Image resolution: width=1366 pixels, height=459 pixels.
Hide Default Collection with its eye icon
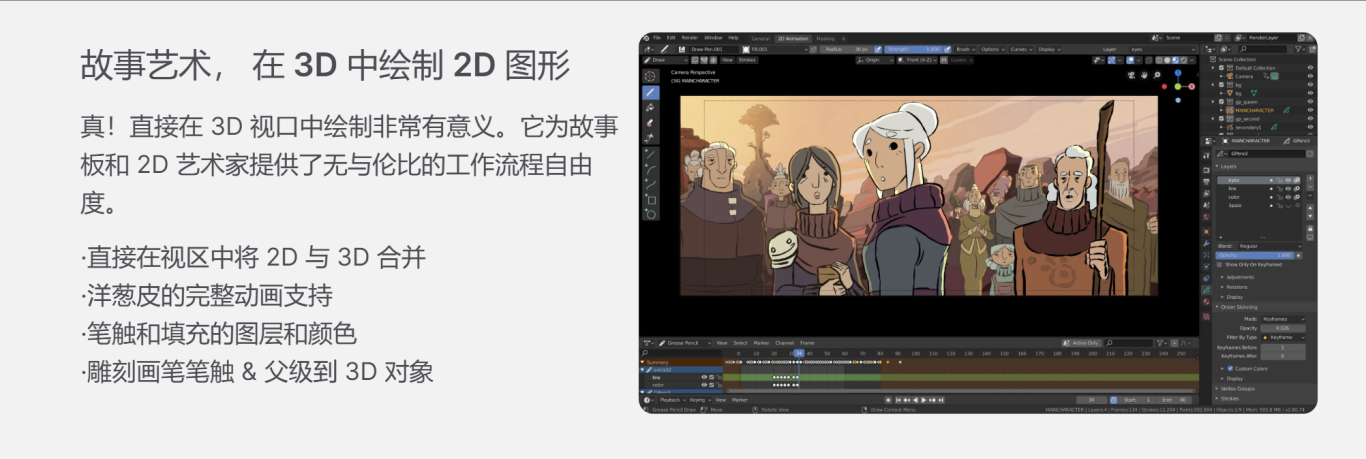tap(1310, 68)
